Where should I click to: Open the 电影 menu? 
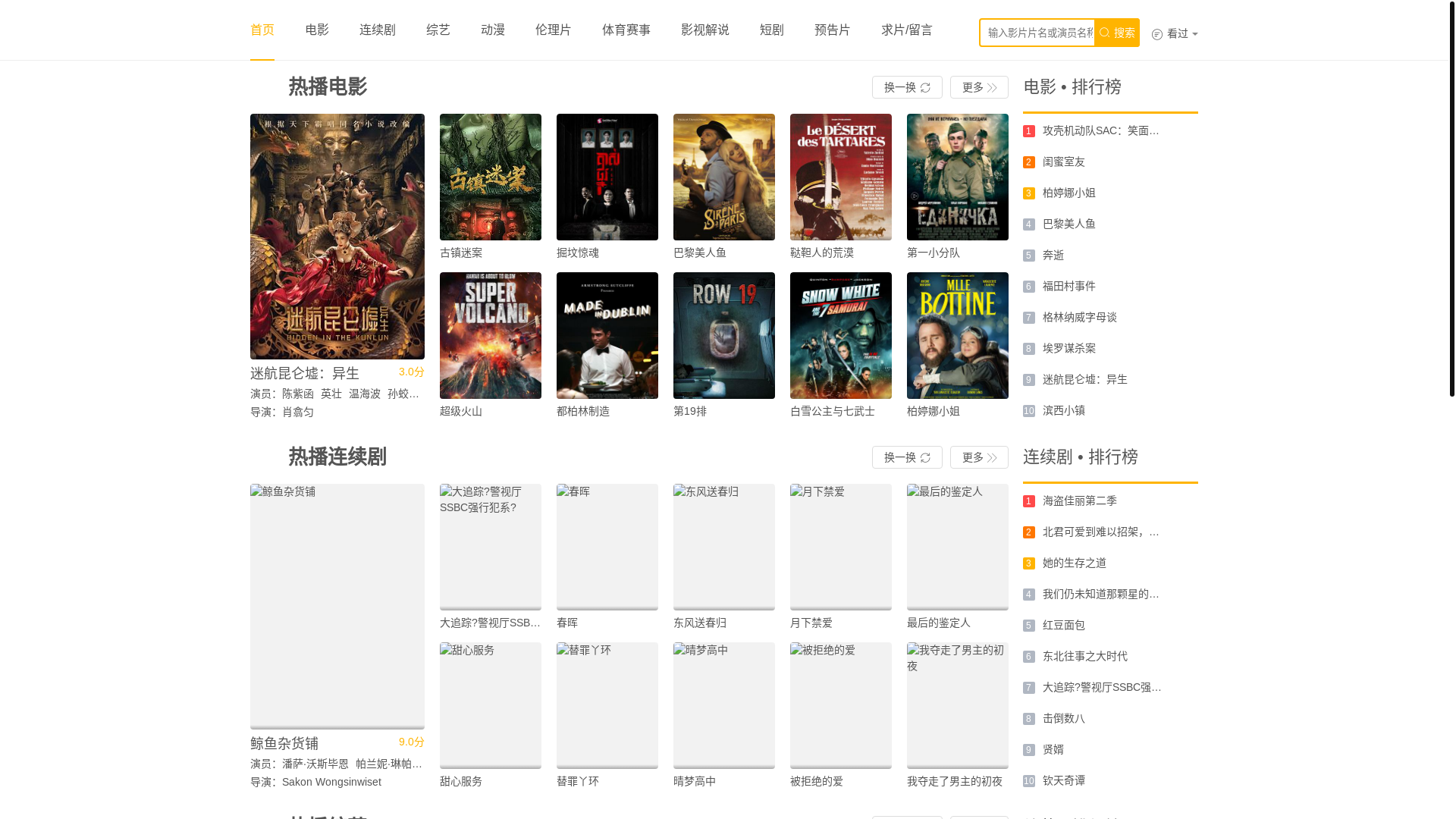pos(317,30)
